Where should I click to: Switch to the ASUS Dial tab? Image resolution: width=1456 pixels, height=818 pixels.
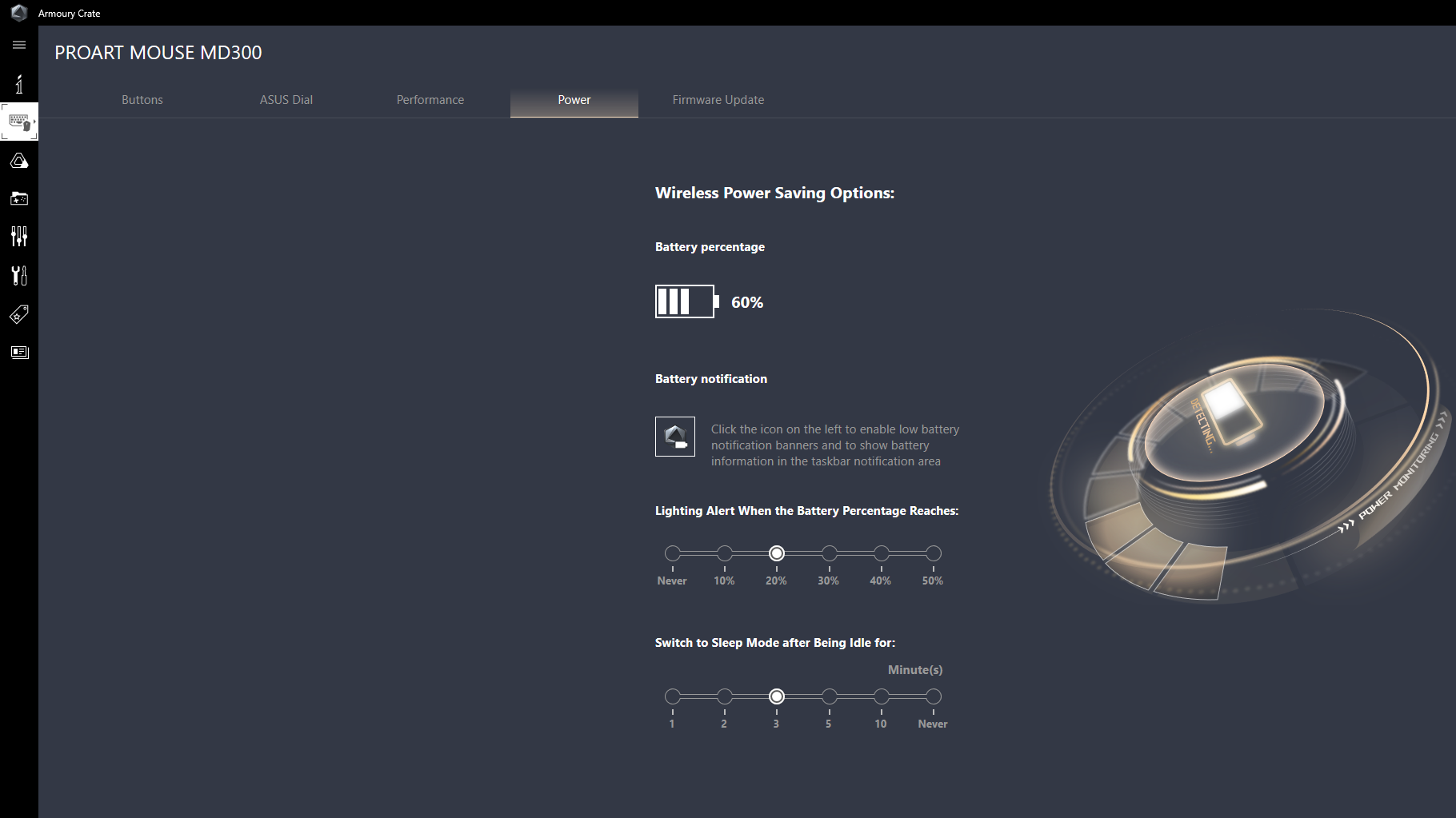coord(286,99)
